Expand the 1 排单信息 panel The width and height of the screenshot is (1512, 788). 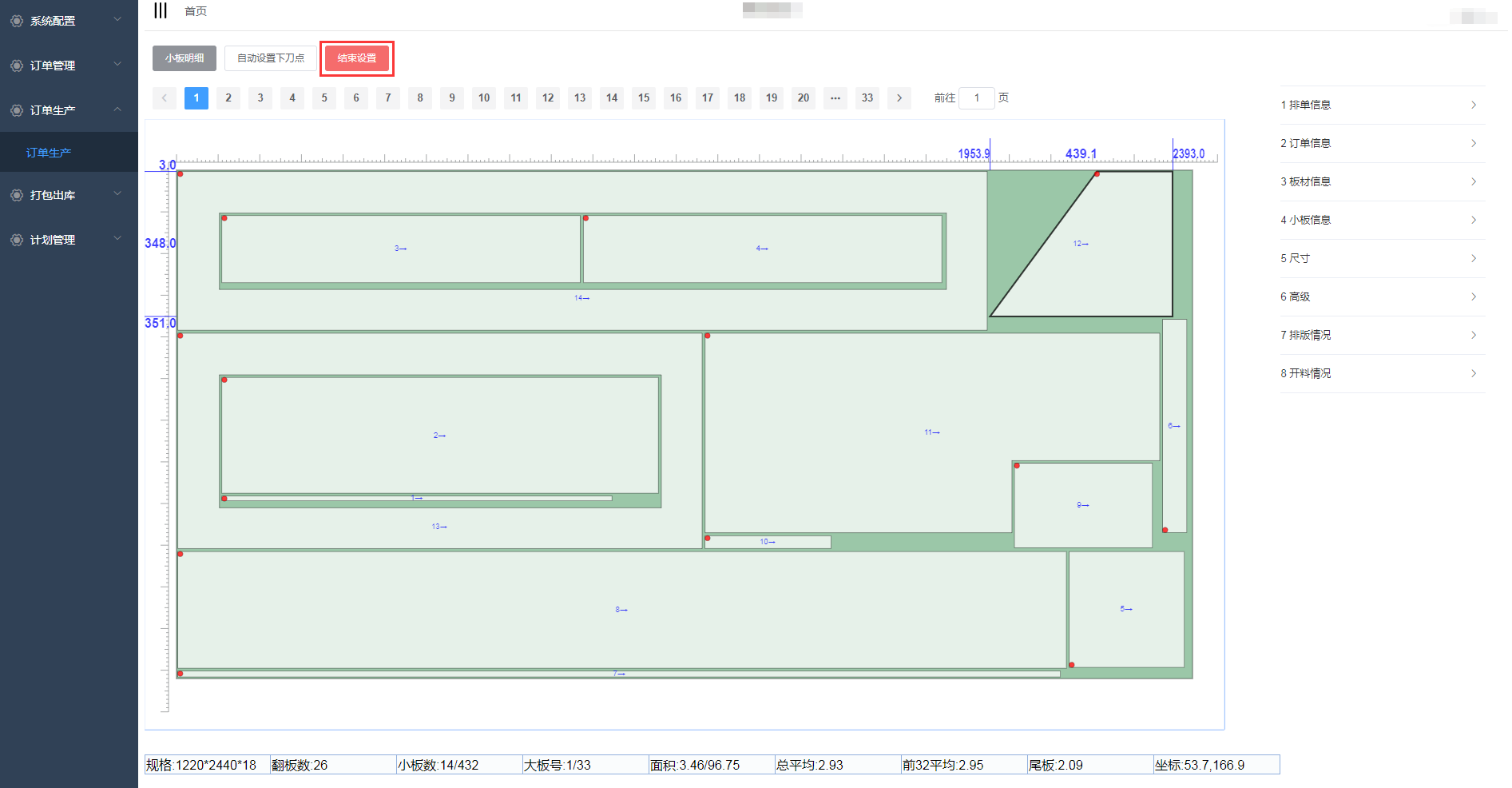pyautogui.click(x=1382, y=105)
